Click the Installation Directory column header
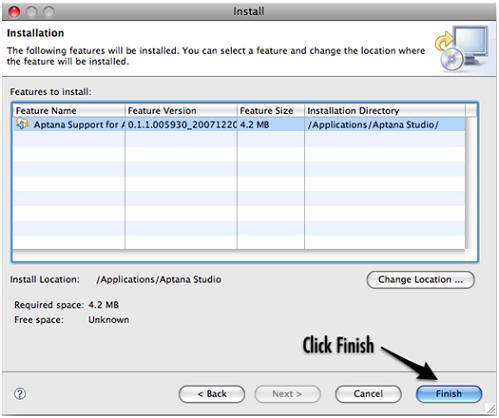 click(x=385, y=111)
